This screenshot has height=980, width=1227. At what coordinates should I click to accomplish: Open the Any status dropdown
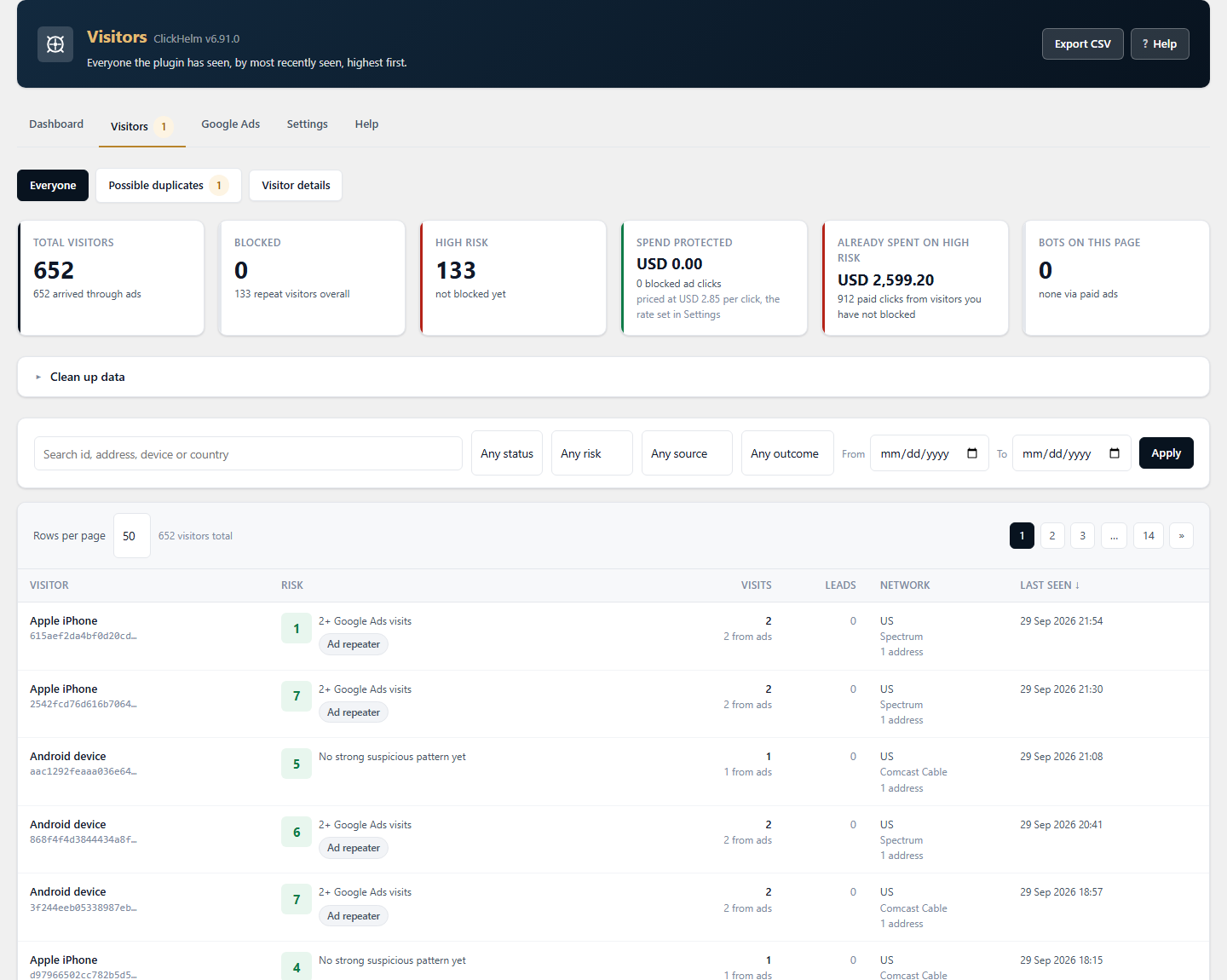coord(507,453)
